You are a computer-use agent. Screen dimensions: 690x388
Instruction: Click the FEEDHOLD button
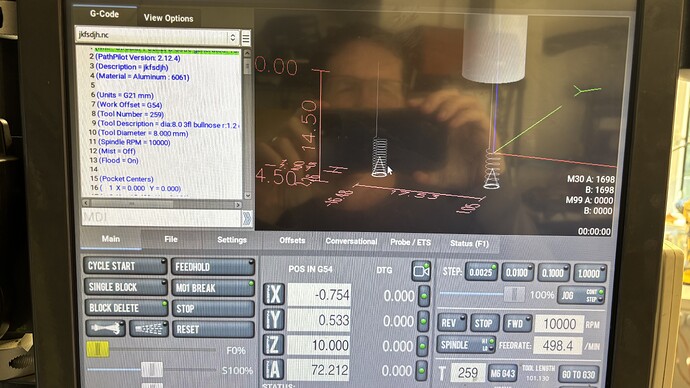tap(213, 267)
